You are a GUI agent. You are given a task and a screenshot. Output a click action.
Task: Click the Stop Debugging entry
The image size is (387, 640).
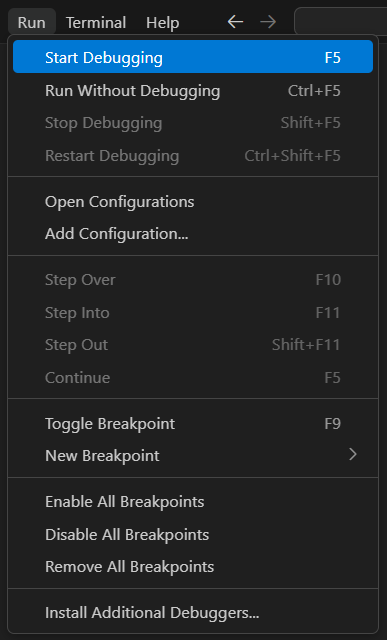coord(193,123)
